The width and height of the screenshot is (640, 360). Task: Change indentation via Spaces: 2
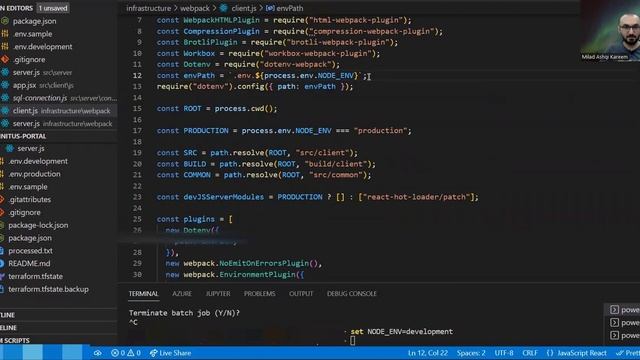pos(471,353)
